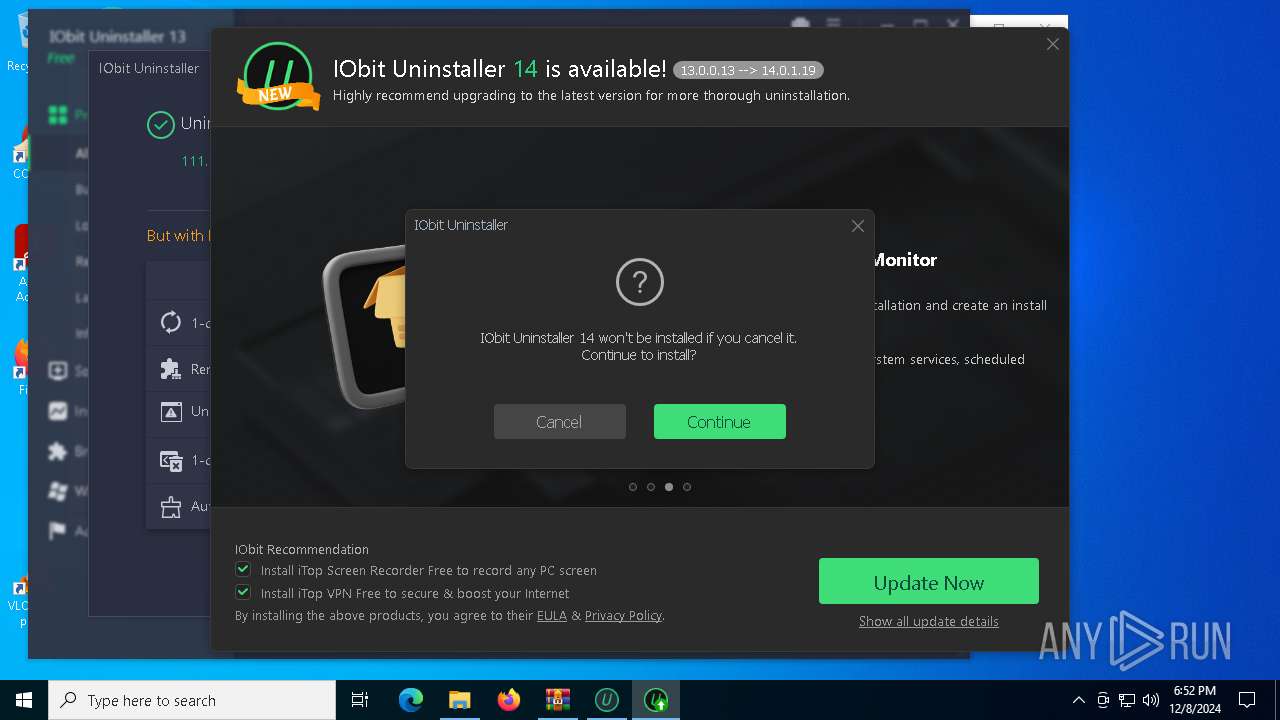
Task: Click the Browser Extensions puzzle sidebar icon
Action: click(58, 451)
